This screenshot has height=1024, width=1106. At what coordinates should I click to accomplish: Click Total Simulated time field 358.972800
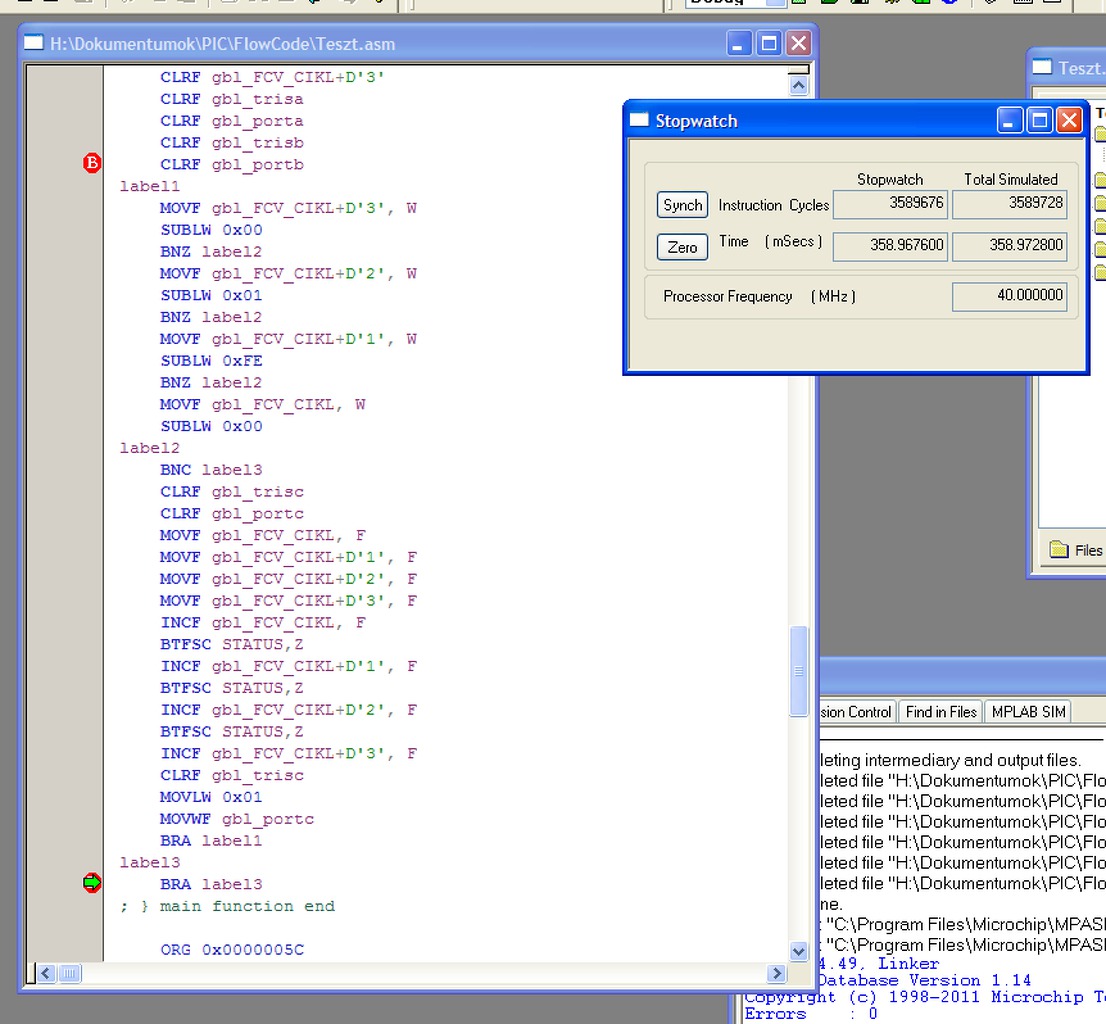[x=1009, y=246]
